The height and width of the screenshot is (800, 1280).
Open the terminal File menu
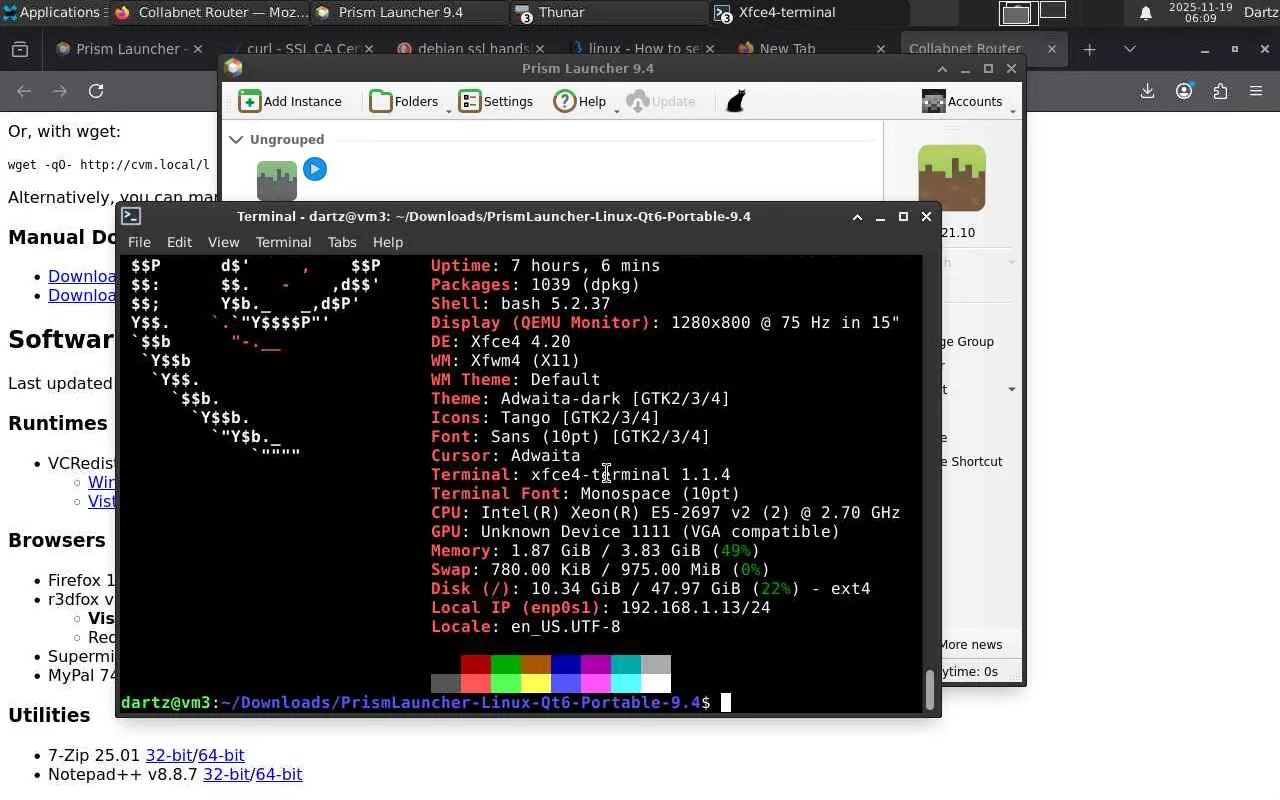[139, 242]
